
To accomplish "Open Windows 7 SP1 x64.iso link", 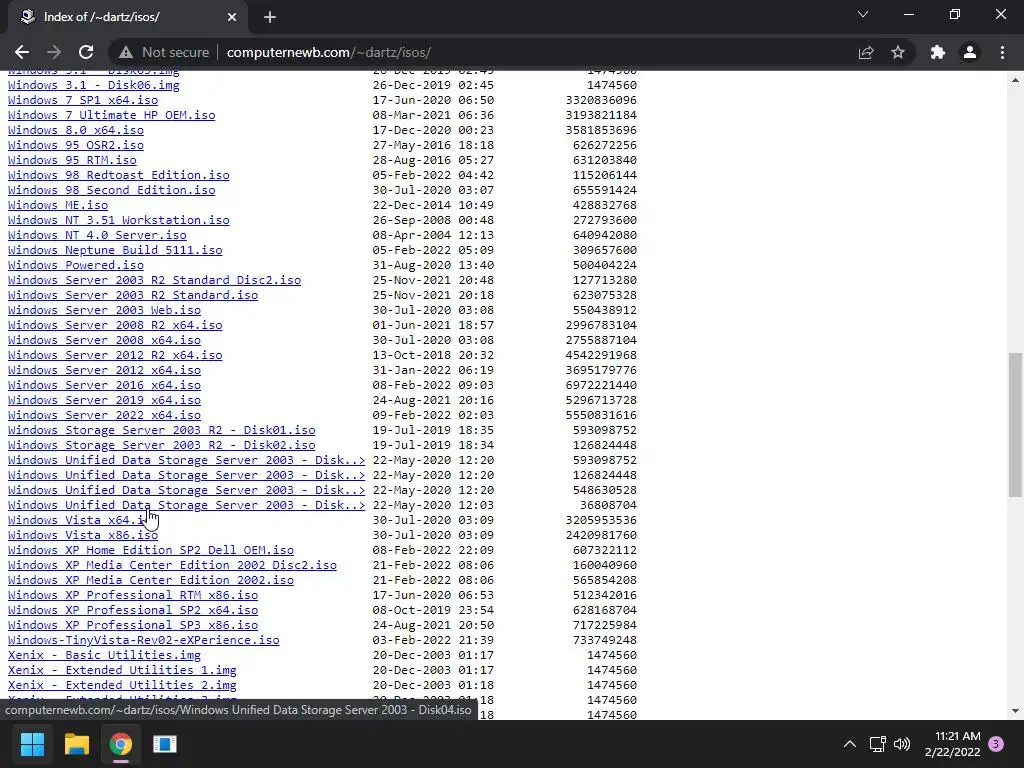I will click(83, 100).
